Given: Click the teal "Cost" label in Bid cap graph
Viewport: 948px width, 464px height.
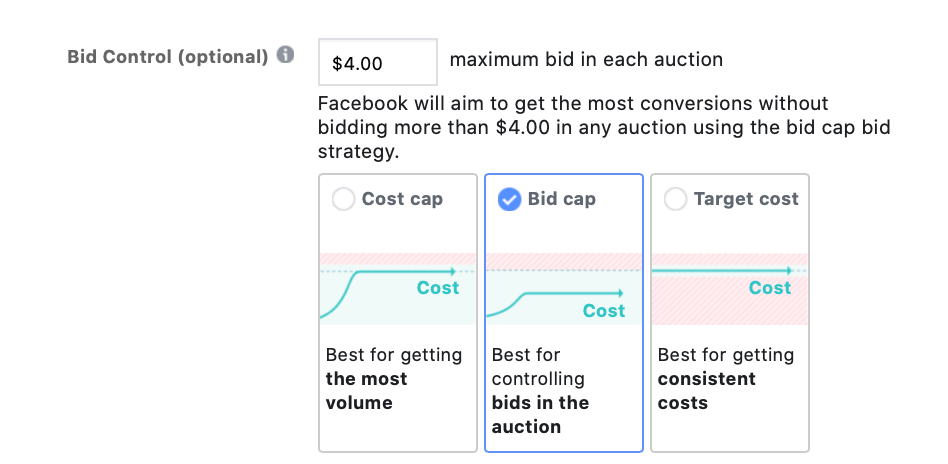Looking at the screenshot, I should (604, 311).
